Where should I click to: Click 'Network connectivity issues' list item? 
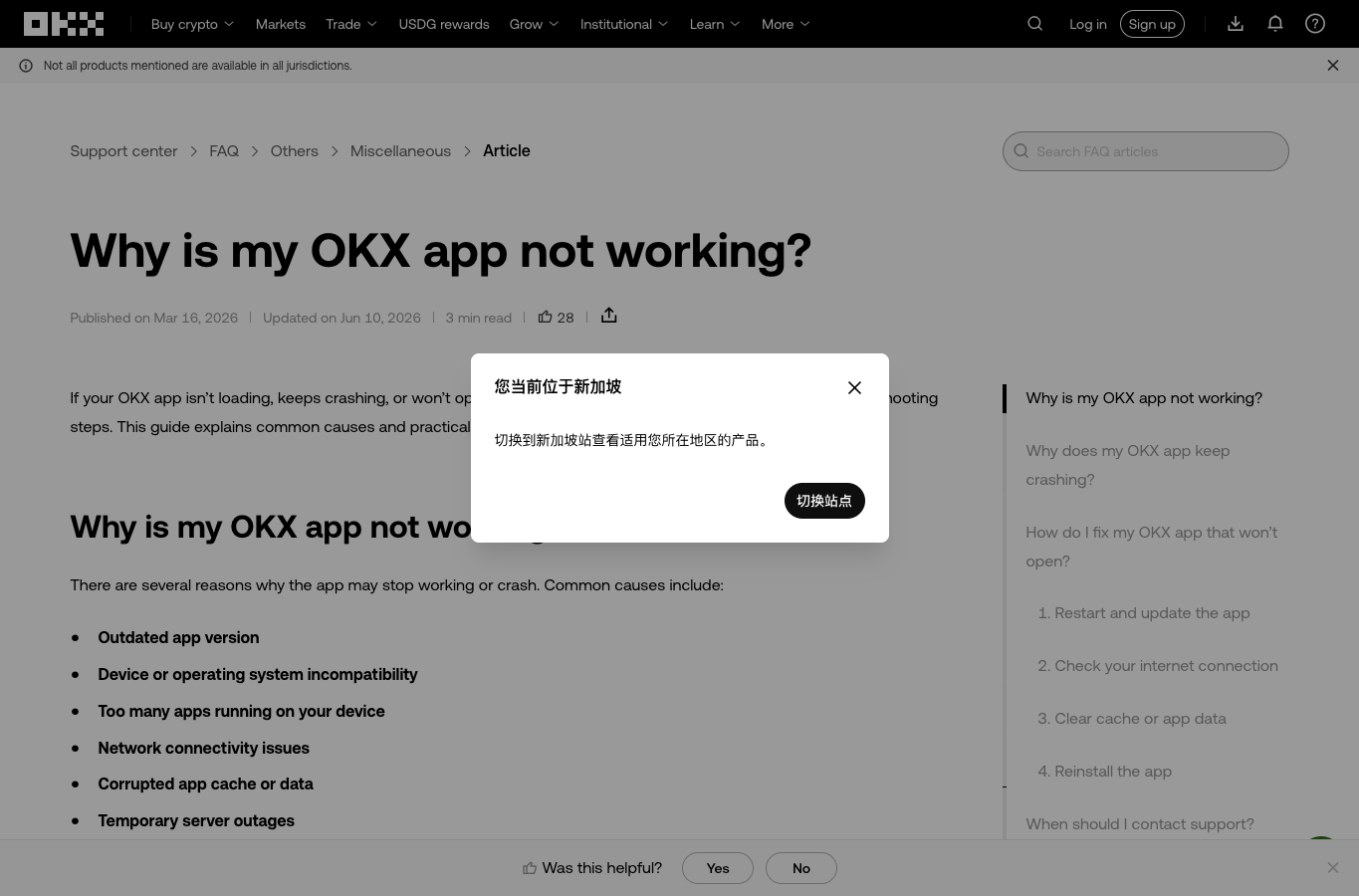click(203, 749)
